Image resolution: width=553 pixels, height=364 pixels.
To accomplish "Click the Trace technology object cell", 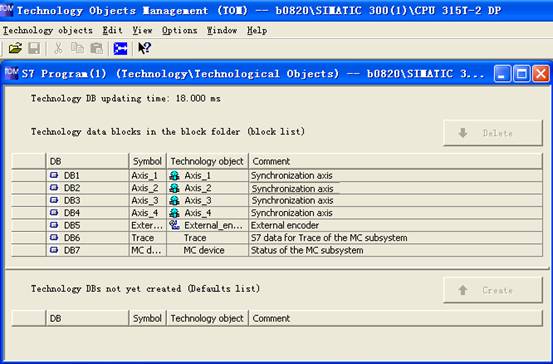I will tap(207, 238).
